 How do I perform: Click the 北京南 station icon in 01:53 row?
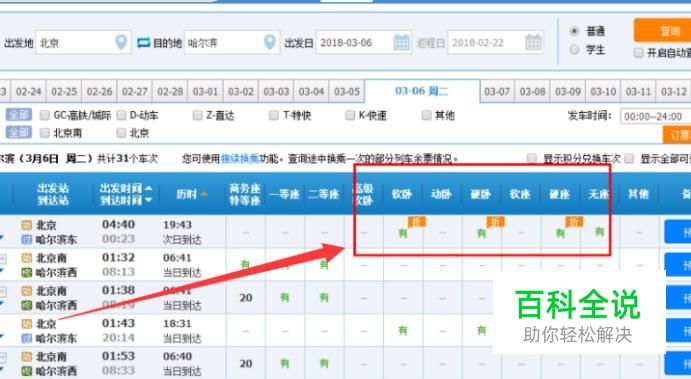pos(26,357)
